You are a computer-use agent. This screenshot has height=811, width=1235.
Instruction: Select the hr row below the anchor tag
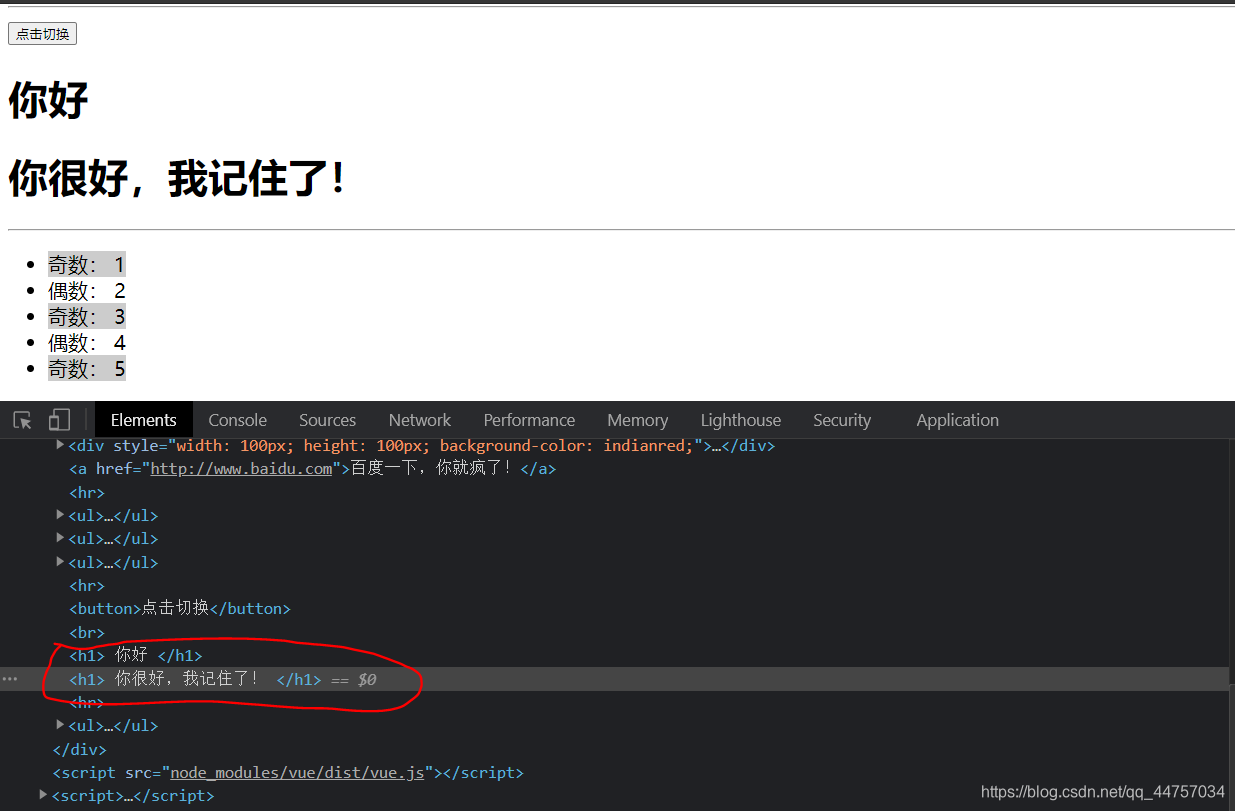pyautogui.click(x=87, y=492)
